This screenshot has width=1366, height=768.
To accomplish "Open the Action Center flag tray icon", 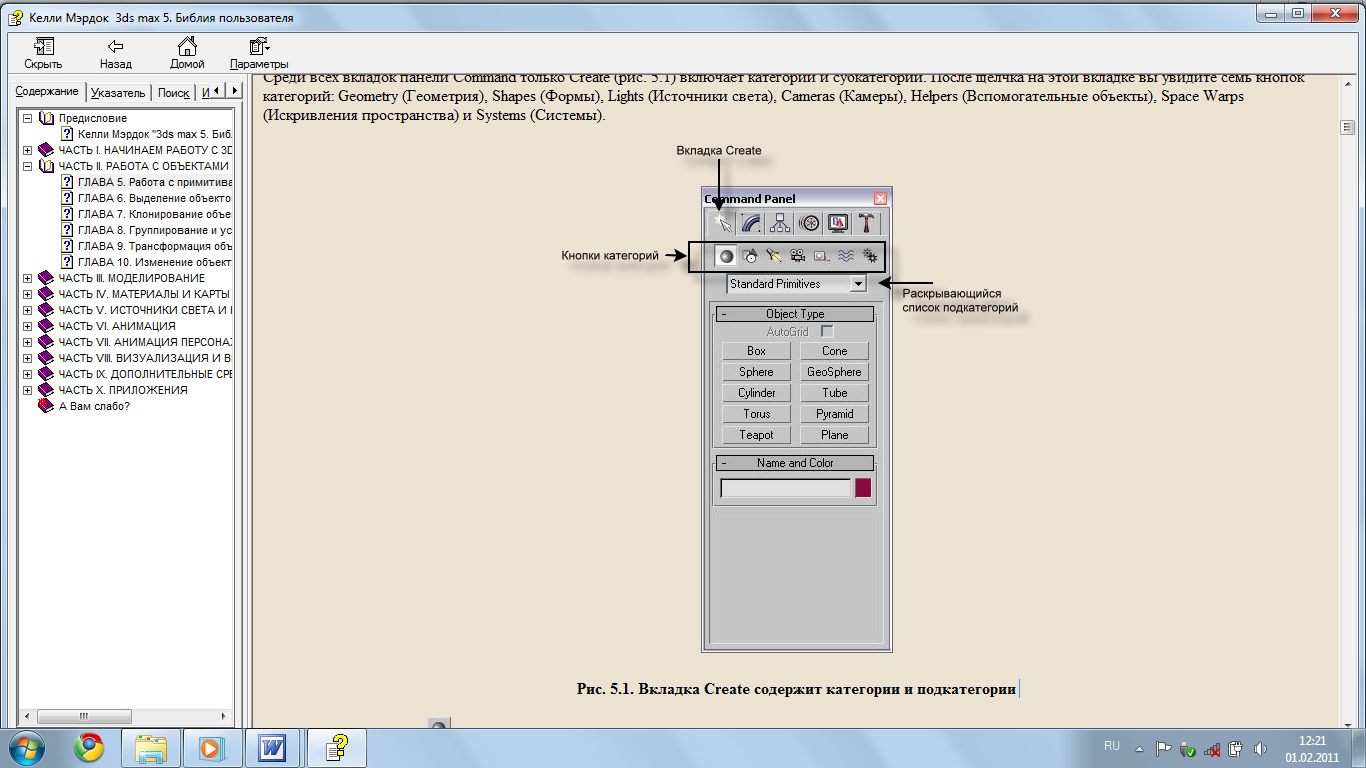I will tap(1163, 748).
